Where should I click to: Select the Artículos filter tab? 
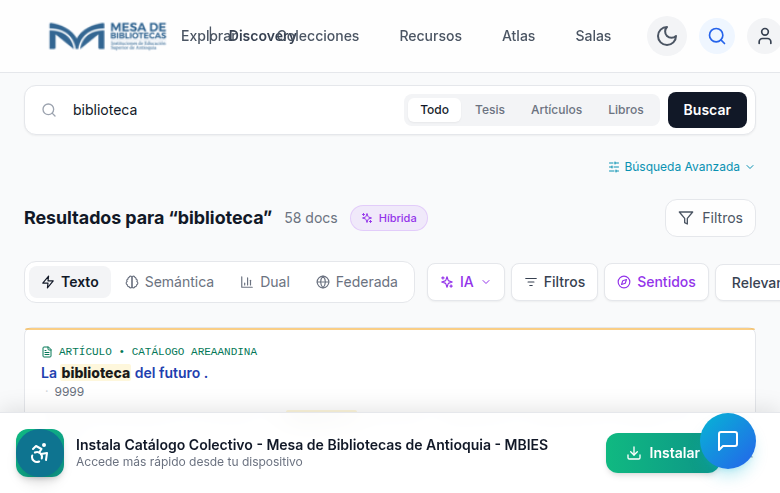556,110
